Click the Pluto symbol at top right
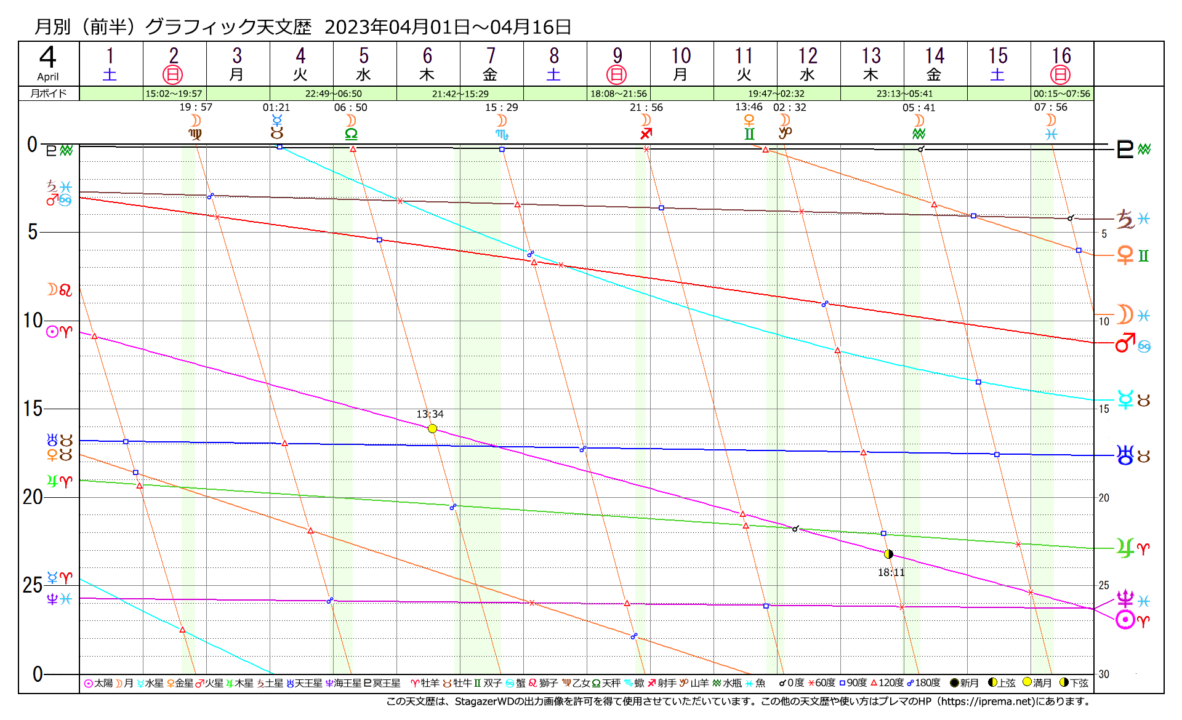 [1125, 149]
